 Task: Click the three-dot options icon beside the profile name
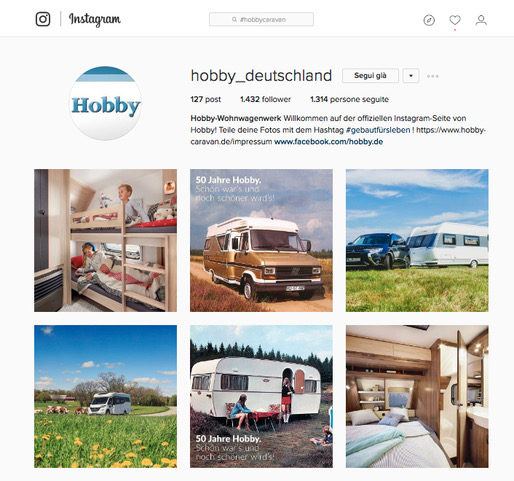433,76
